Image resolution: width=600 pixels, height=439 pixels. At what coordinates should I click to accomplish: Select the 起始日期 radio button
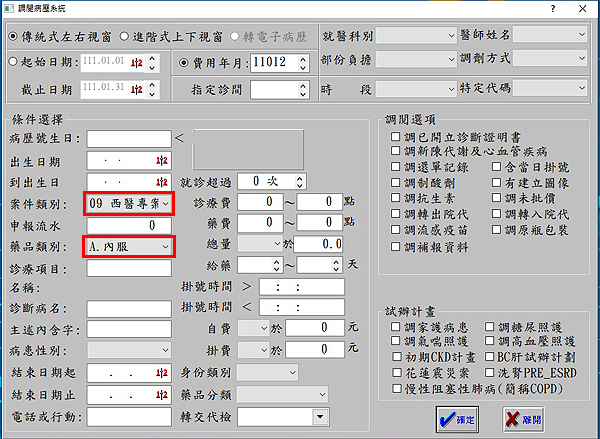pyautogui.click(x=11, y=62)
